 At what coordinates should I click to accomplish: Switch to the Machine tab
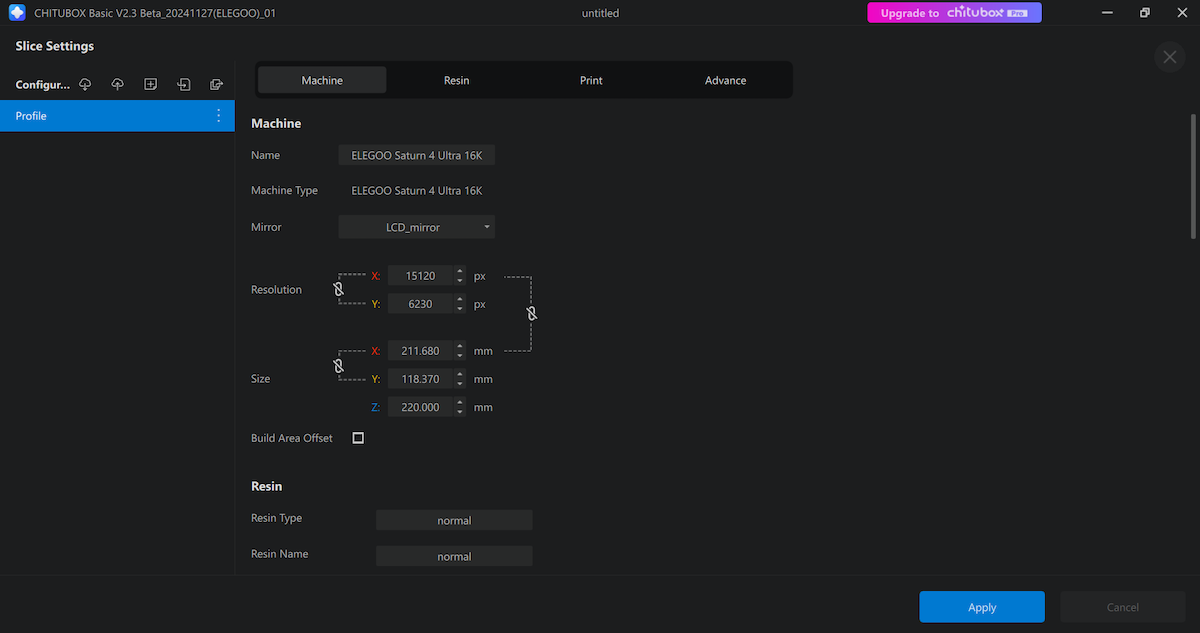click(322, 80)
